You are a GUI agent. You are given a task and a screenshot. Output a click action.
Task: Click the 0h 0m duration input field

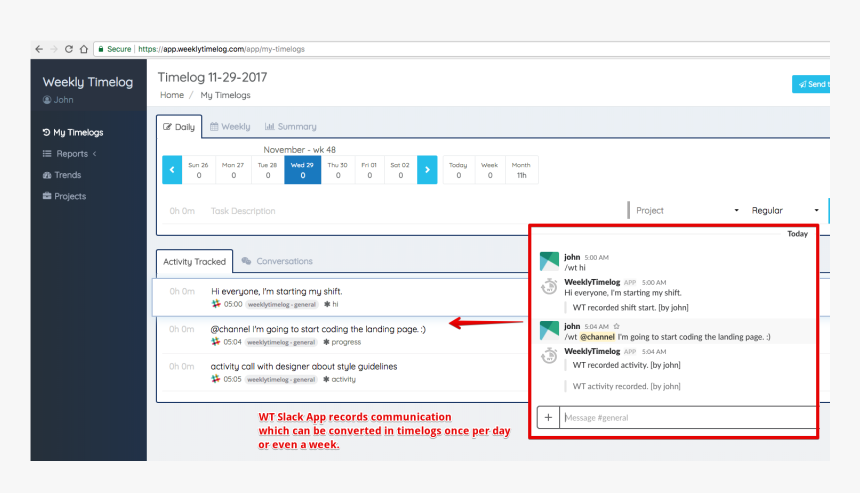pos(182,211)
